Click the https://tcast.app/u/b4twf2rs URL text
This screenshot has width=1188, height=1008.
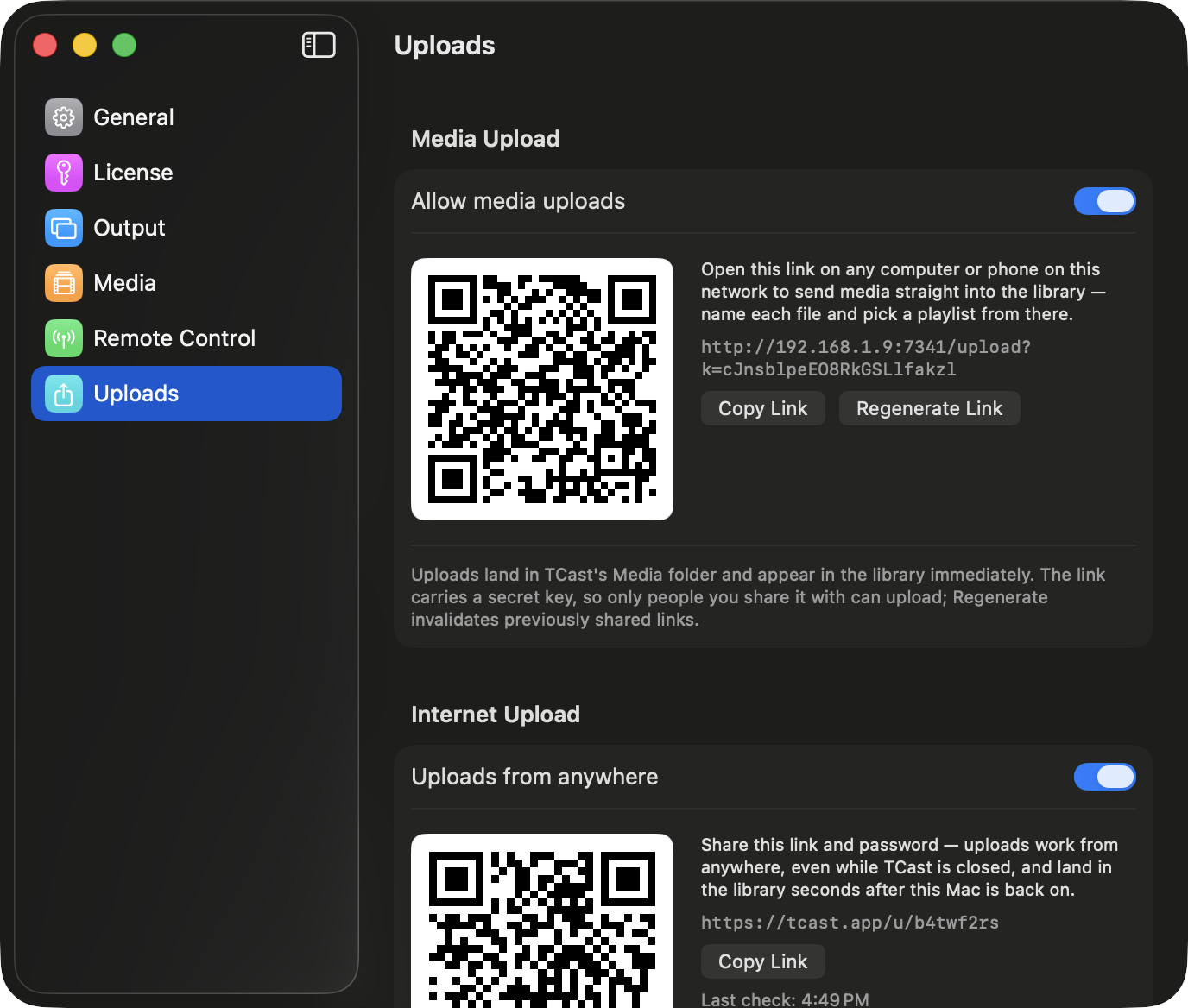[x=850, y=923]
